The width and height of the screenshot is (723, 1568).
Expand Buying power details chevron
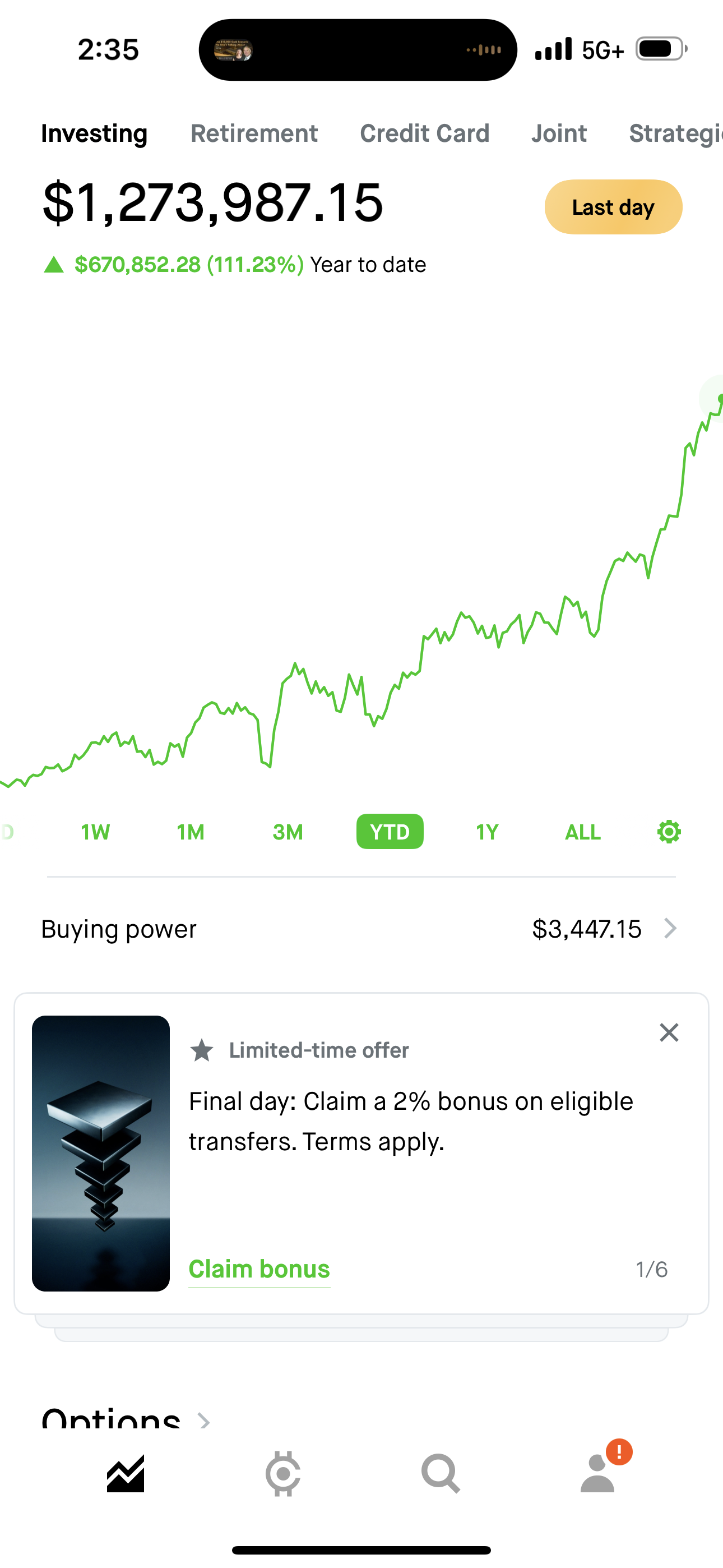670,929
